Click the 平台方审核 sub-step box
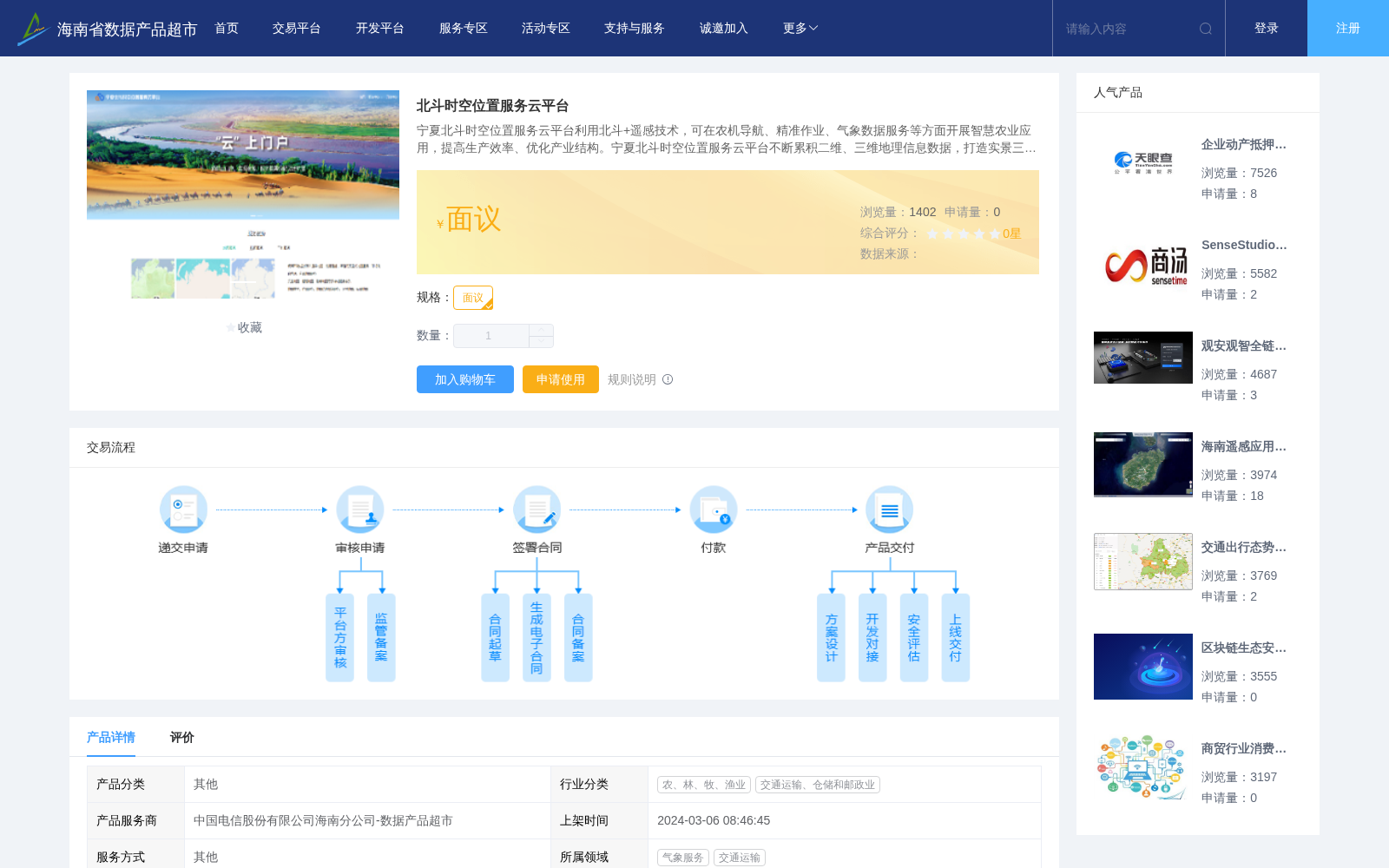The width and height of the screenshot is (1389, 868). (x=339, y=638)
